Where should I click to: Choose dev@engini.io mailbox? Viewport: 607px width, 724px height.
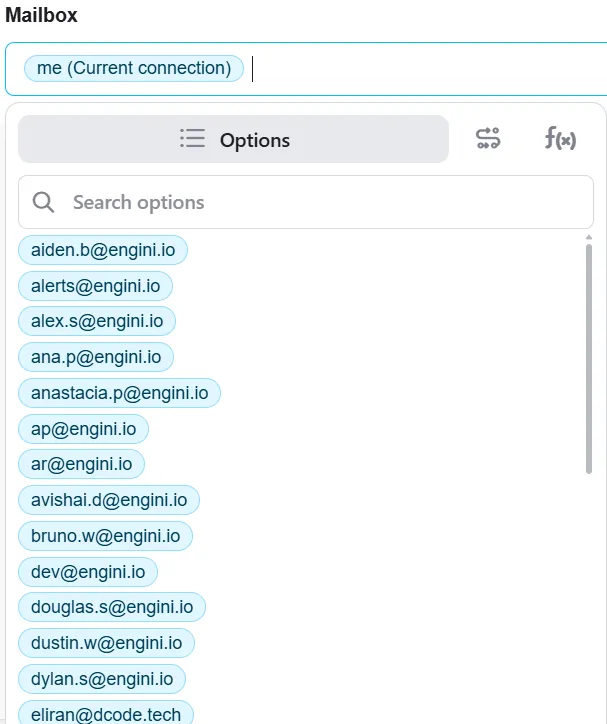pyautogui.click(x=88, y=573)
